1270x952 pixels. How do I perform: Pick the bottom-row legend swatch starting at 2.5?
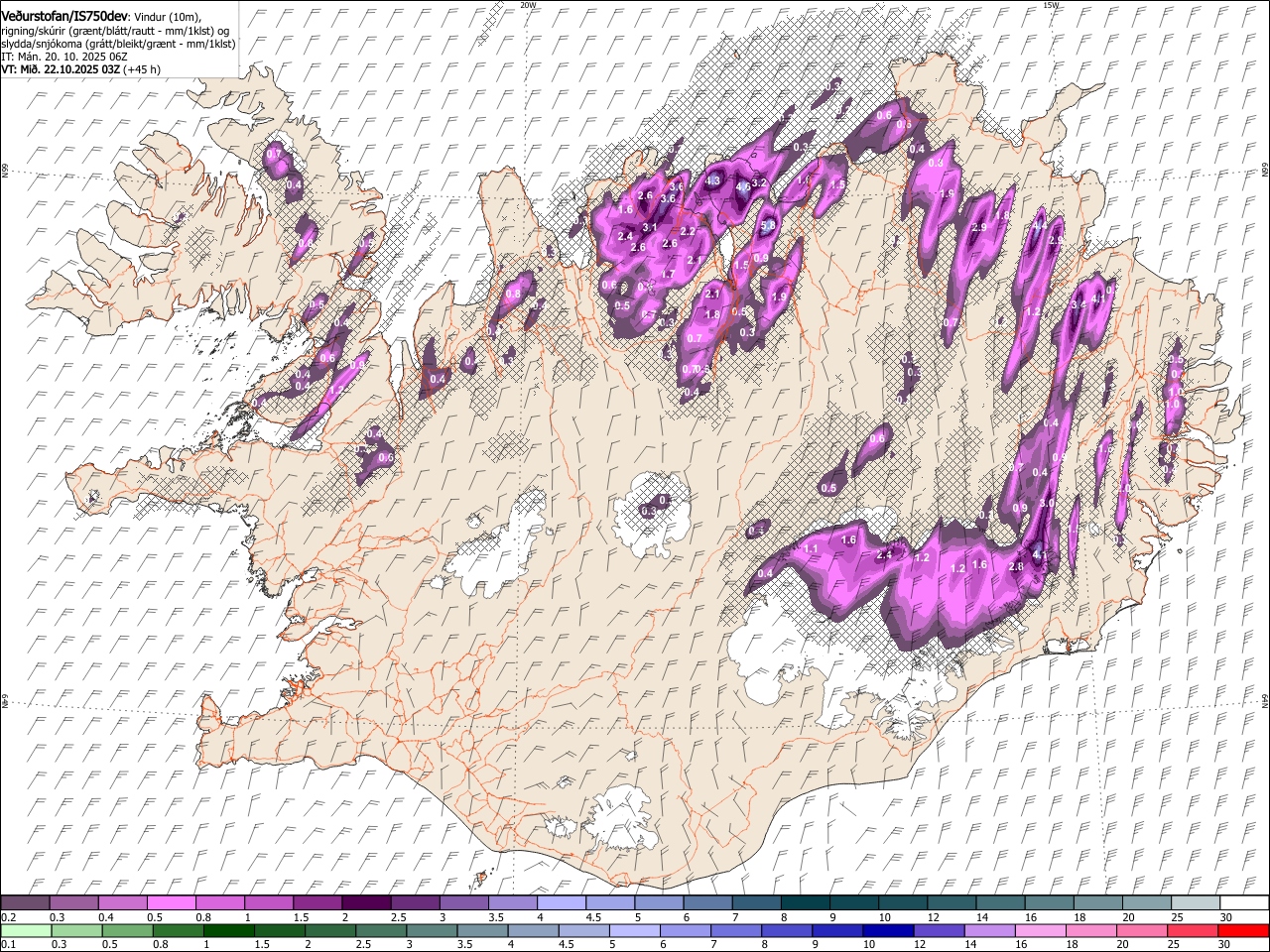[x=381, y=930]
